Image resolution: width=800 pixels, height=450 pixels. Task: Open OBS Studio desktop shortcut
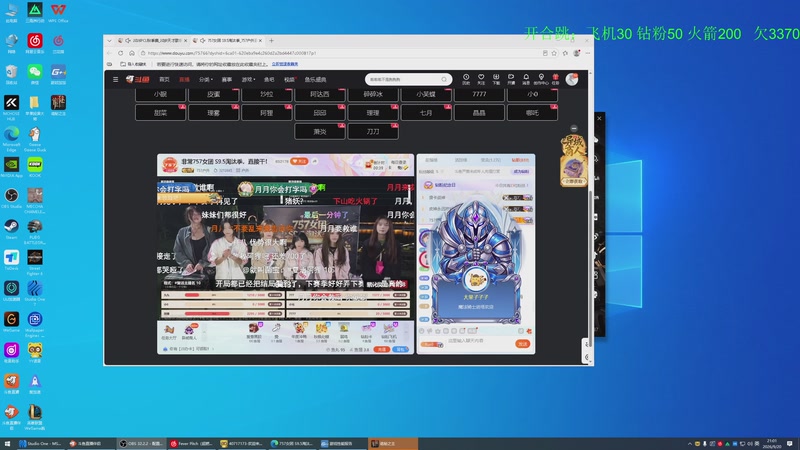[x=11, y=198]
